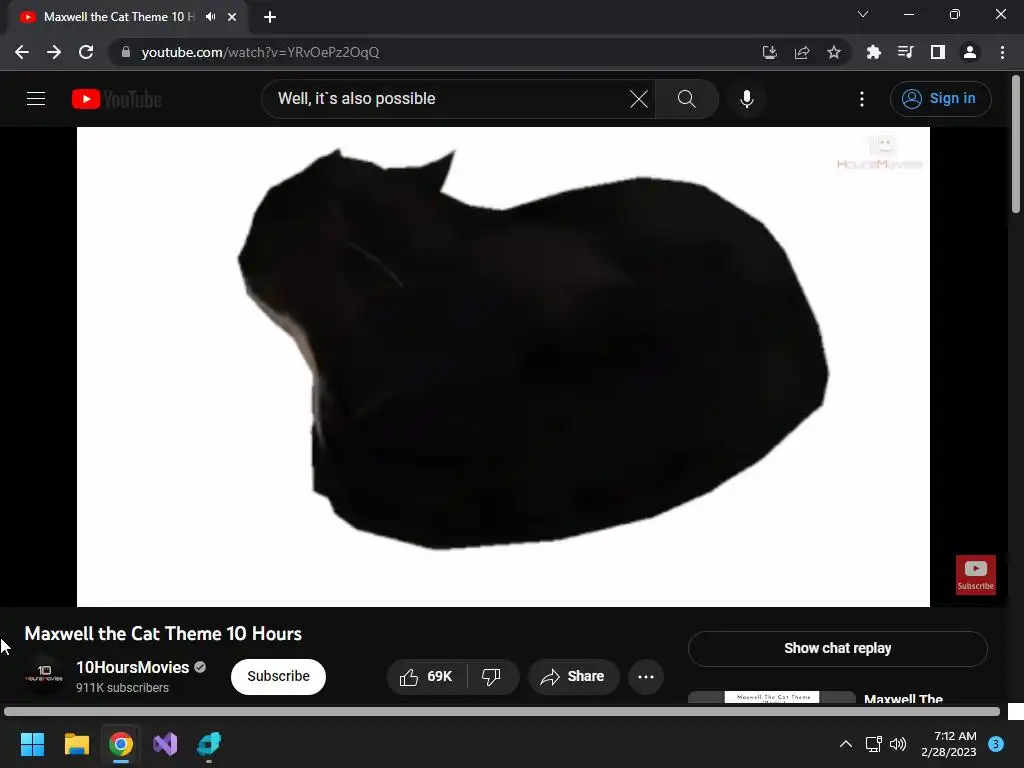Open 10HoursMovies channel name link

click(133, 667)
